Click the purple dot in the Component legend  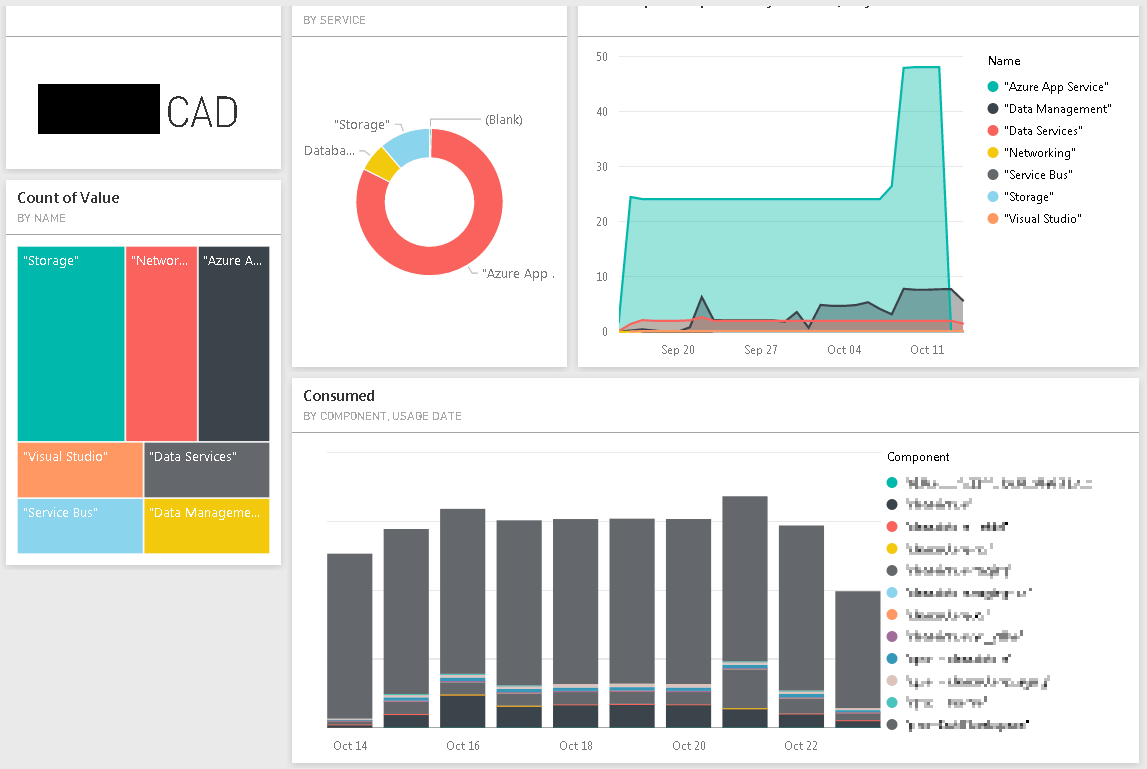click(893, 636)
